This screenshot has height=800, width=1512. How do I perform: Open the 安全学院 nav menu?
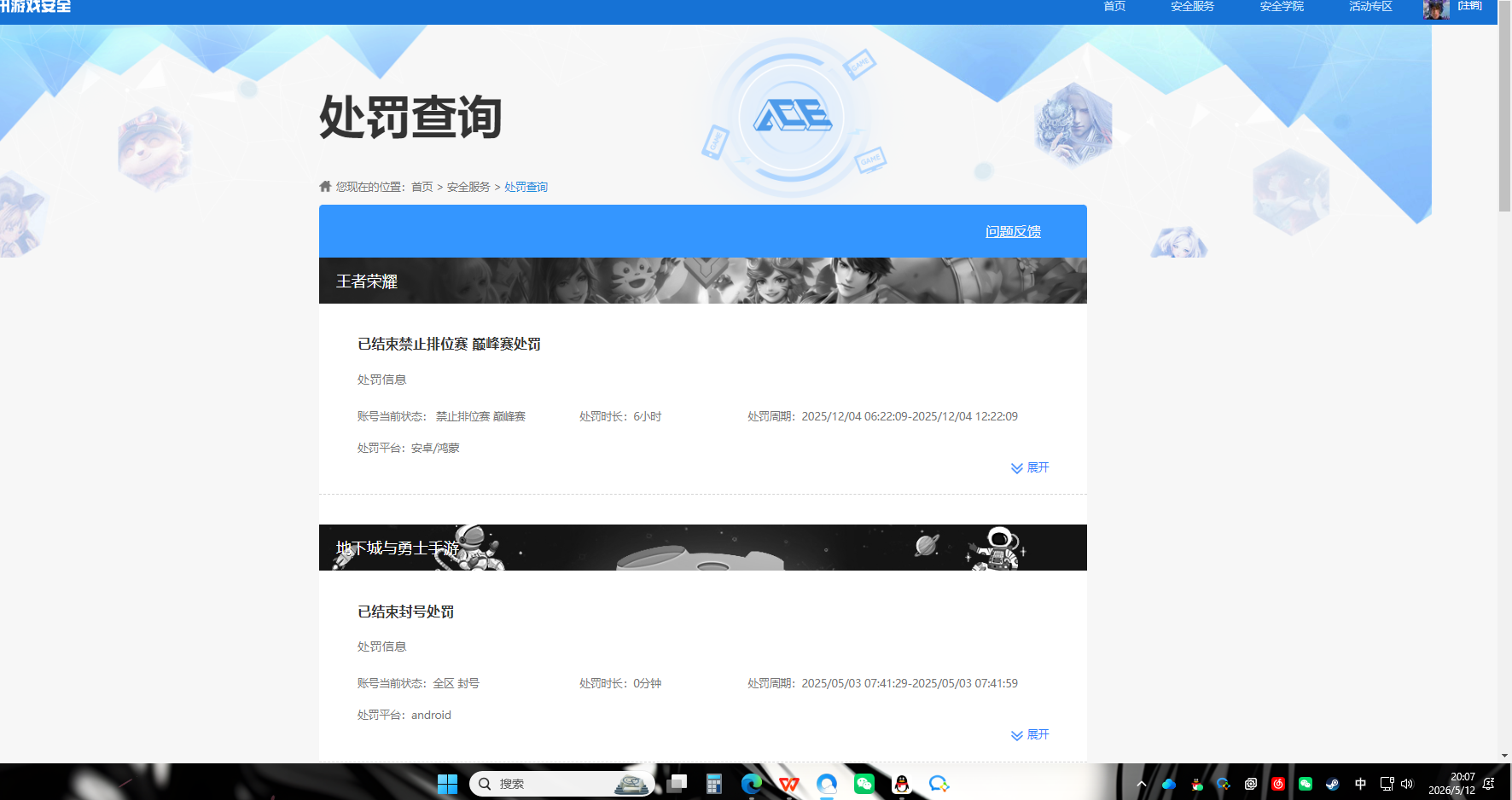click(1282, 6)
